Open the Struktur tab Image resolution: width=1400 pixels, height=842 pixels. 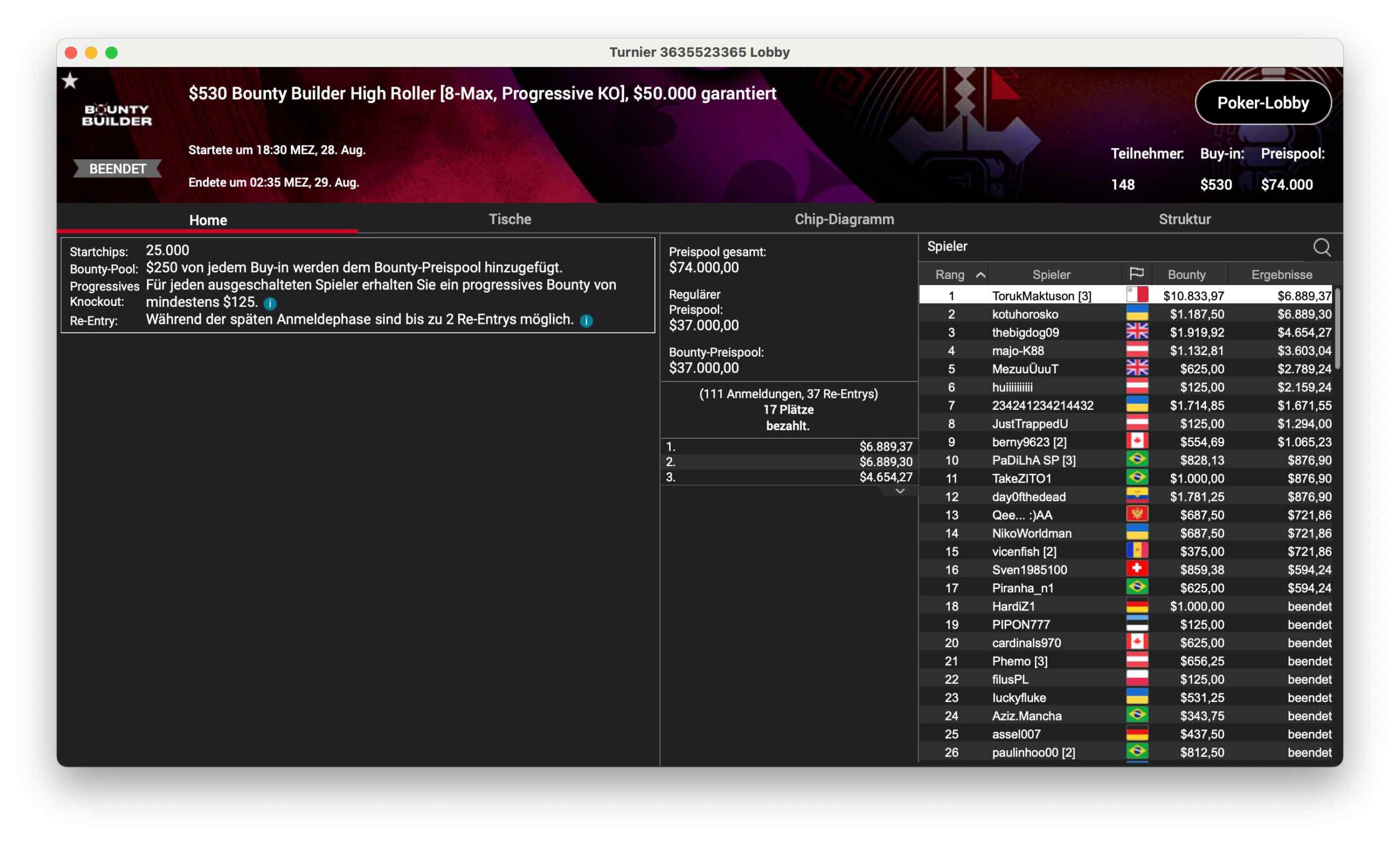pyautogui.click(x=1184, y=219)
